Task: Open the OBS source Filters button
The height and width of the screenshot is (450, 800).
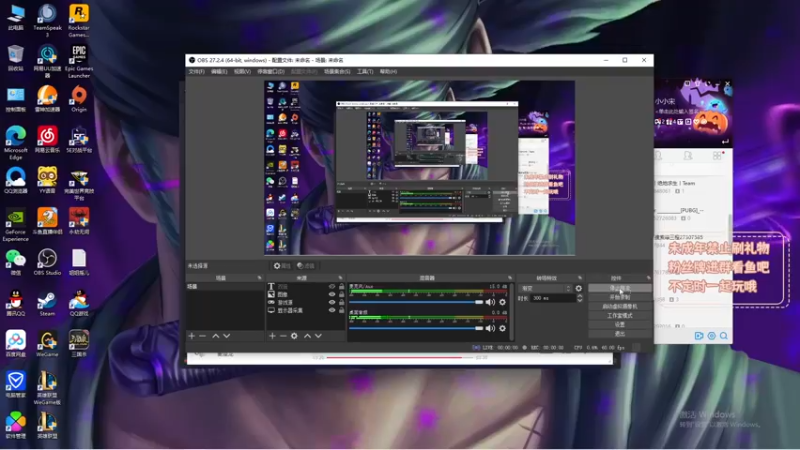Action: point(306,266)
